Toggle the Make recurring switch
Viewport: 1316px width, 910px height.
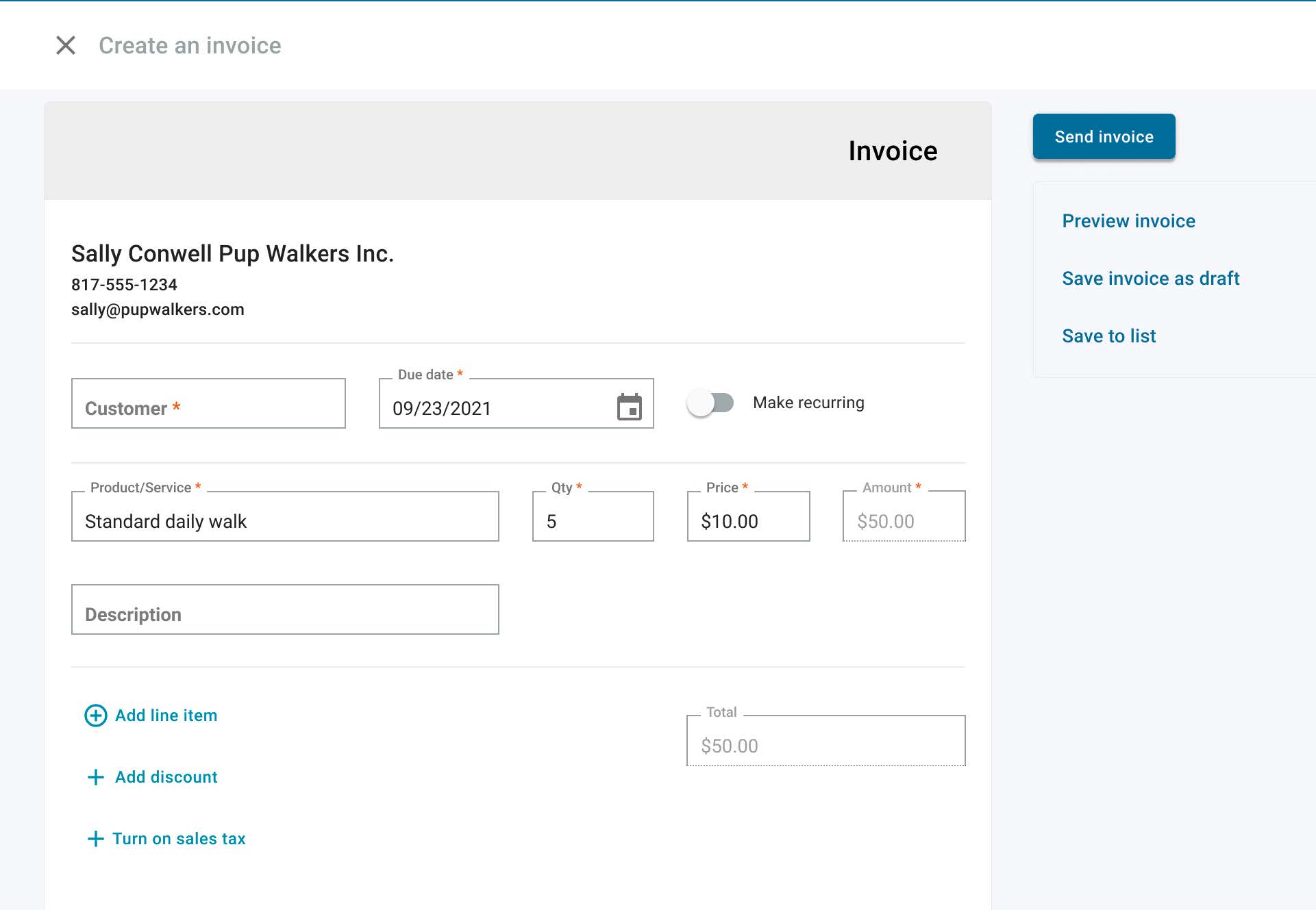(710, 403)
